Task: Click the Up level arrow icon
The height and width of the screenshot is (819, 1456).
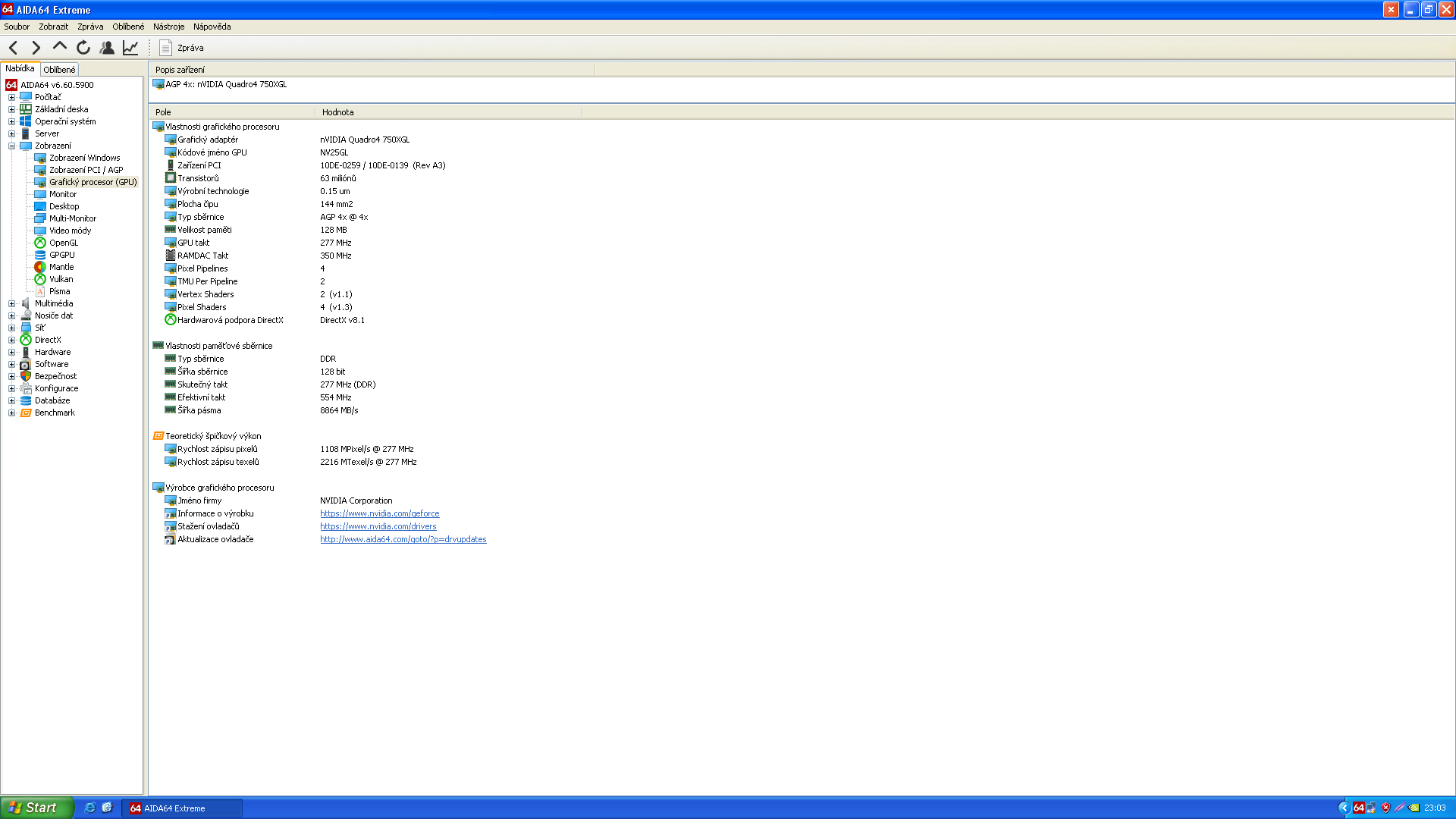Action: [x=59, y=47]
